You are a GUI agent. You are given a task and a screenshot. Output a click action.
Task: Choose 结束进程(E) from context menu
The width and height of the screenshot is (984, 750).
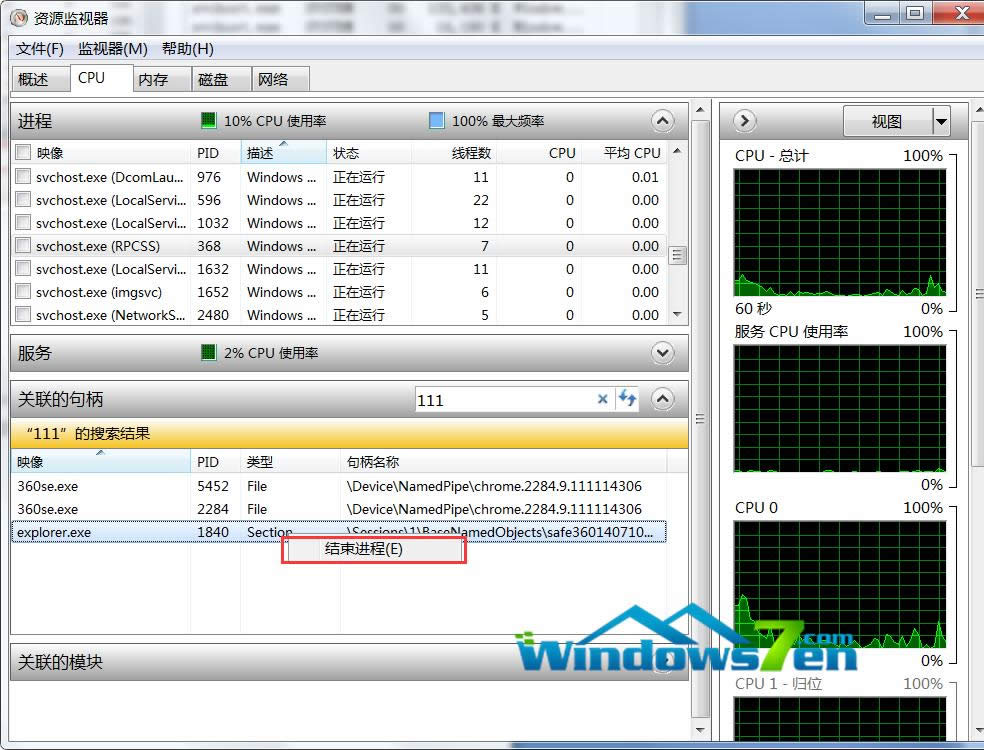(x=364, y=549)
